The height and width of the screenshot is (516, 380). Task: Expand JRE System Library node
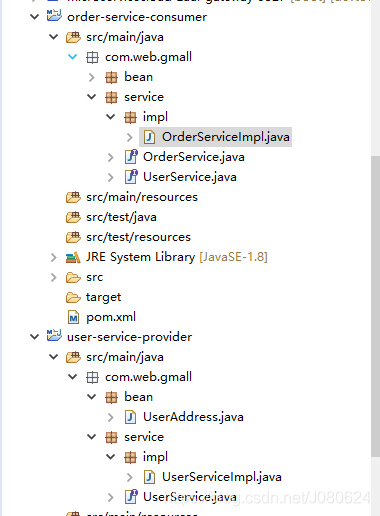click(54, 257)
